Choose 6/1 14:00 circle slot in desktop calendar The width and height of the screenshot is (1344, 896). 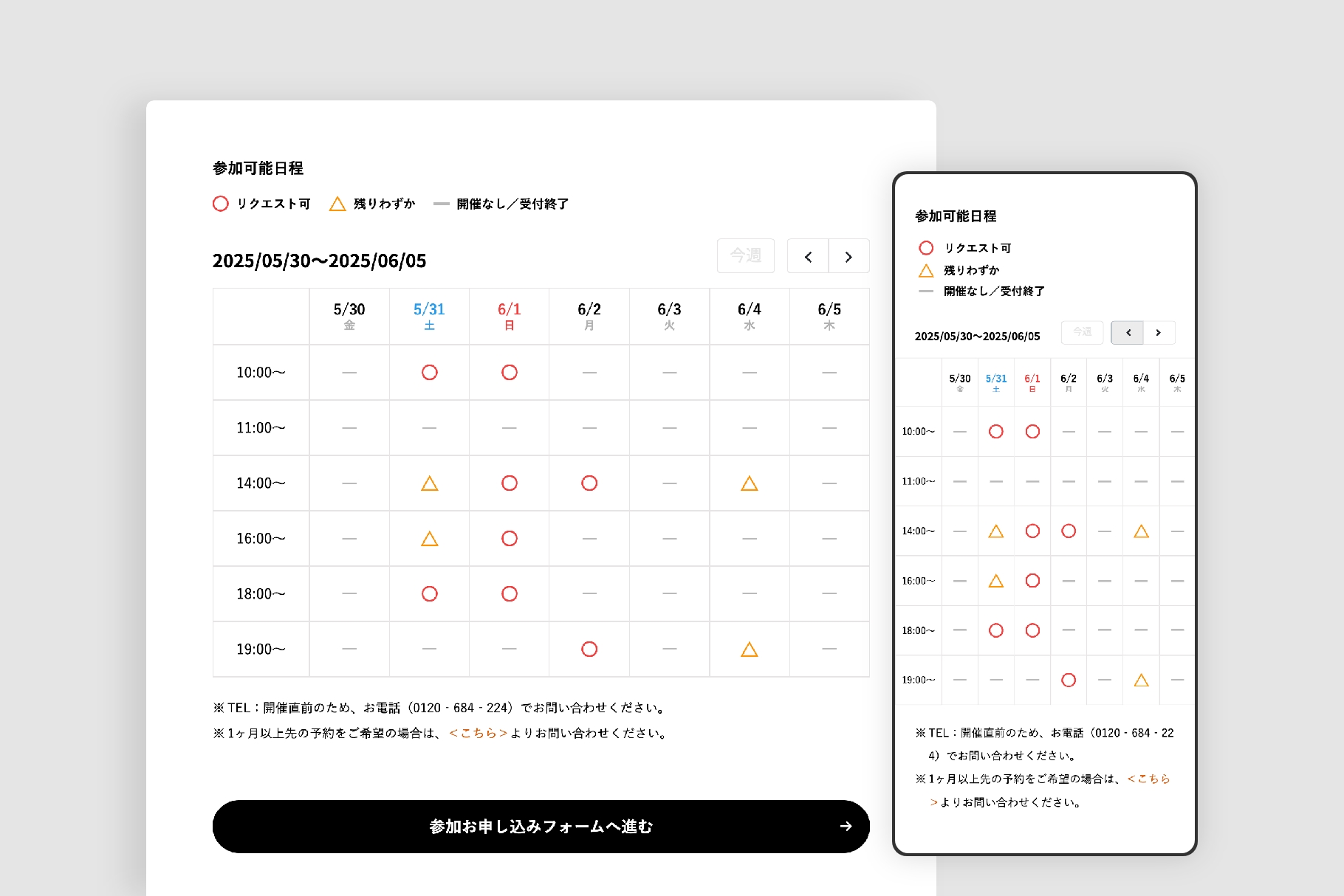pyautogui.click(x=510, y=483)
